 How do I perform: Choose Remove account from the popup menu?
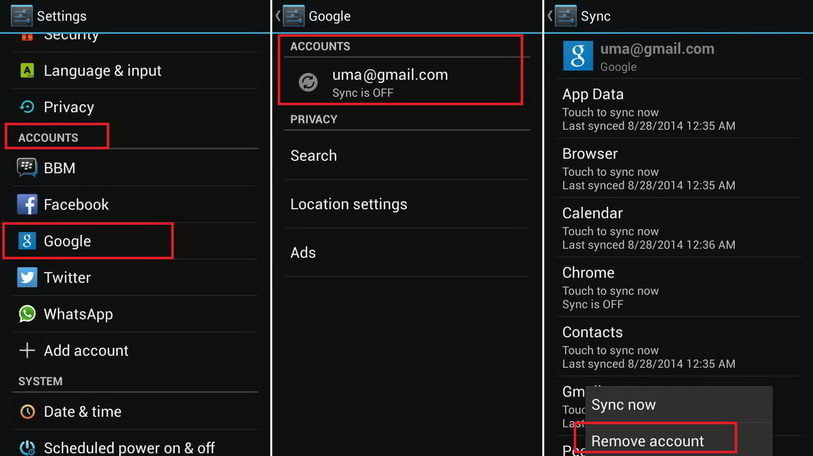tap(679, 441)
